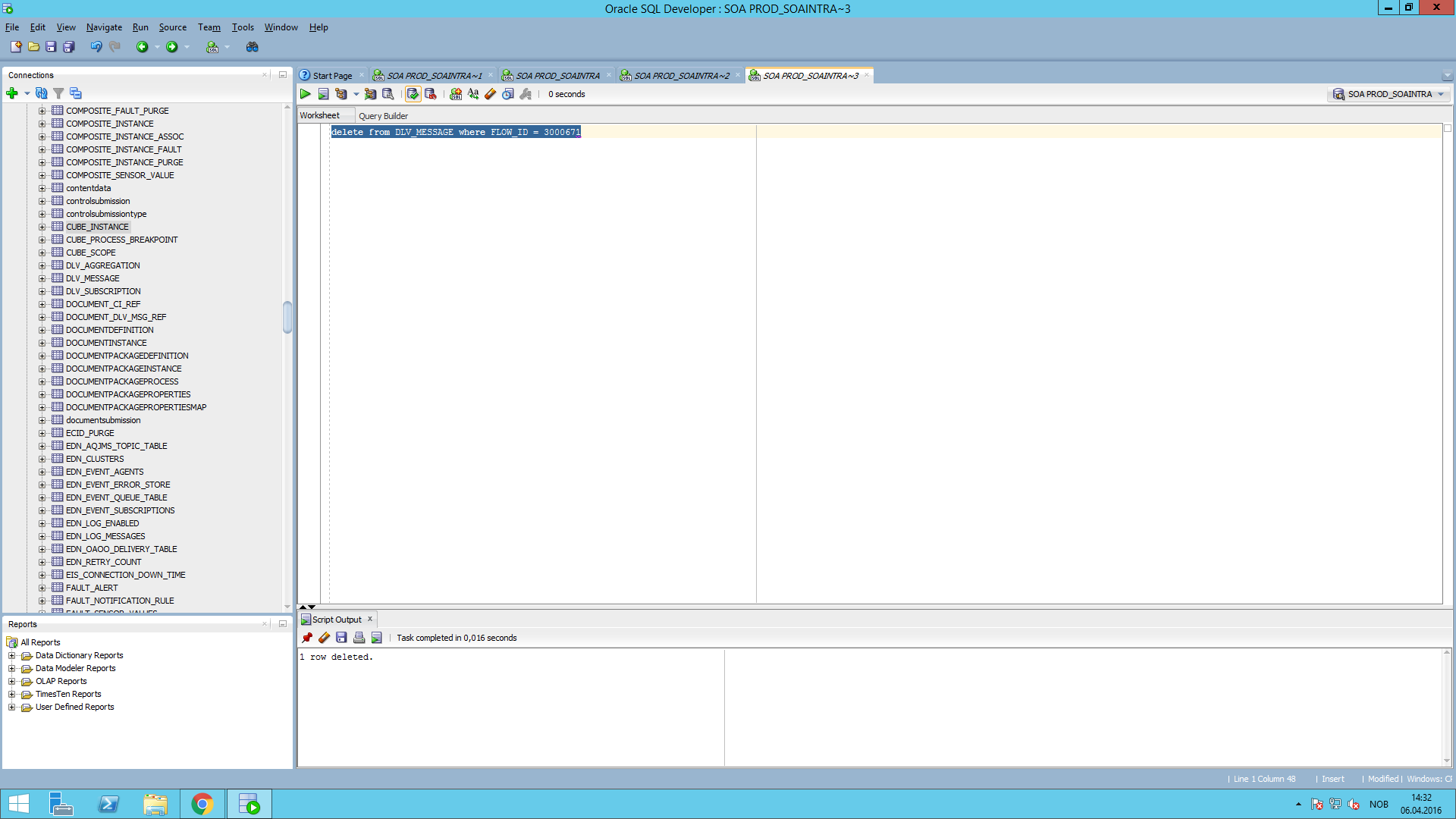
Task: Click the Rollback icon with red arrow
Action: pos(431,94)
